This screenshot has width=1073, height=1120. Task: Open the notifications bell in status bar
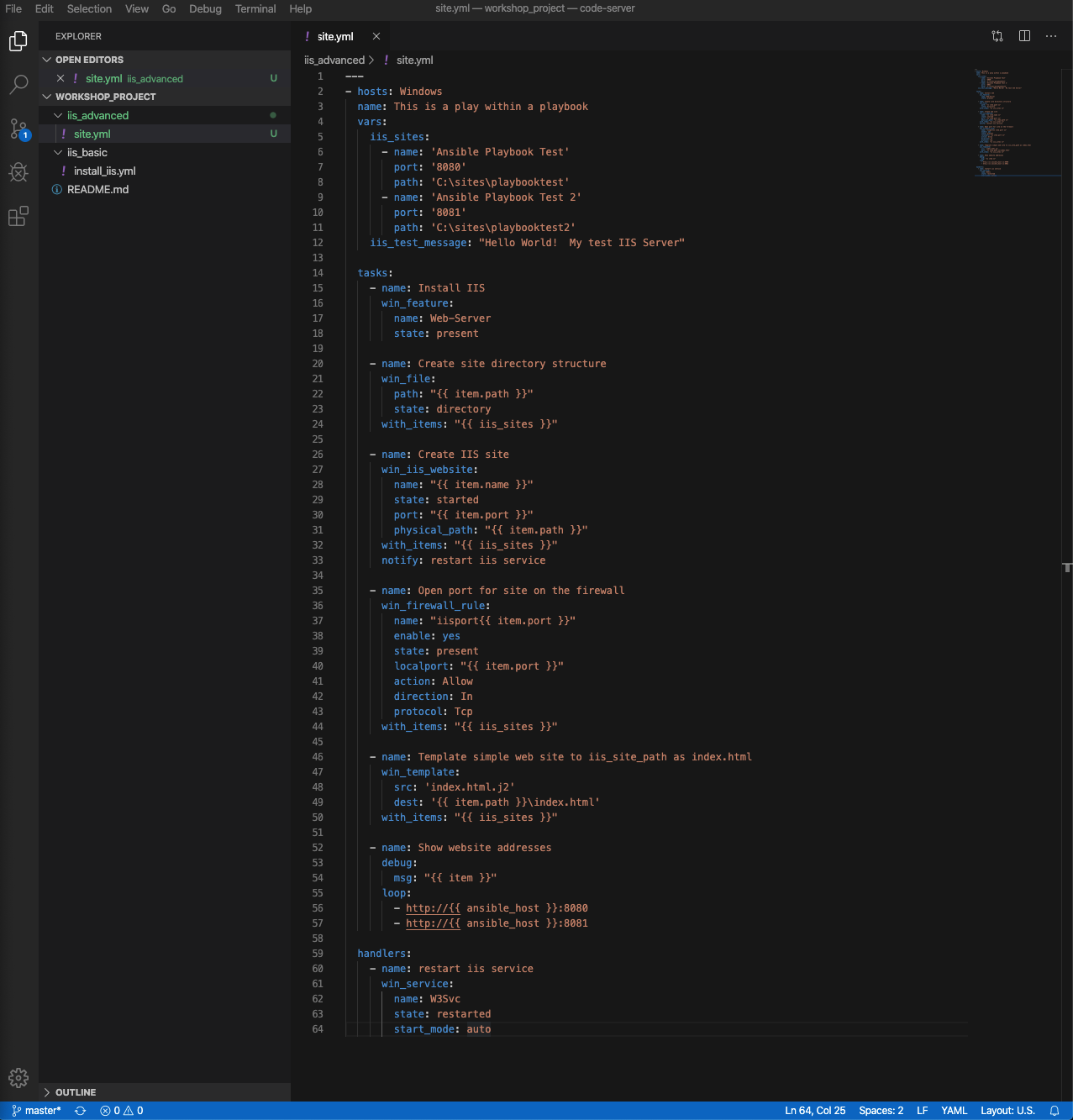(x=1055, y=1111)
